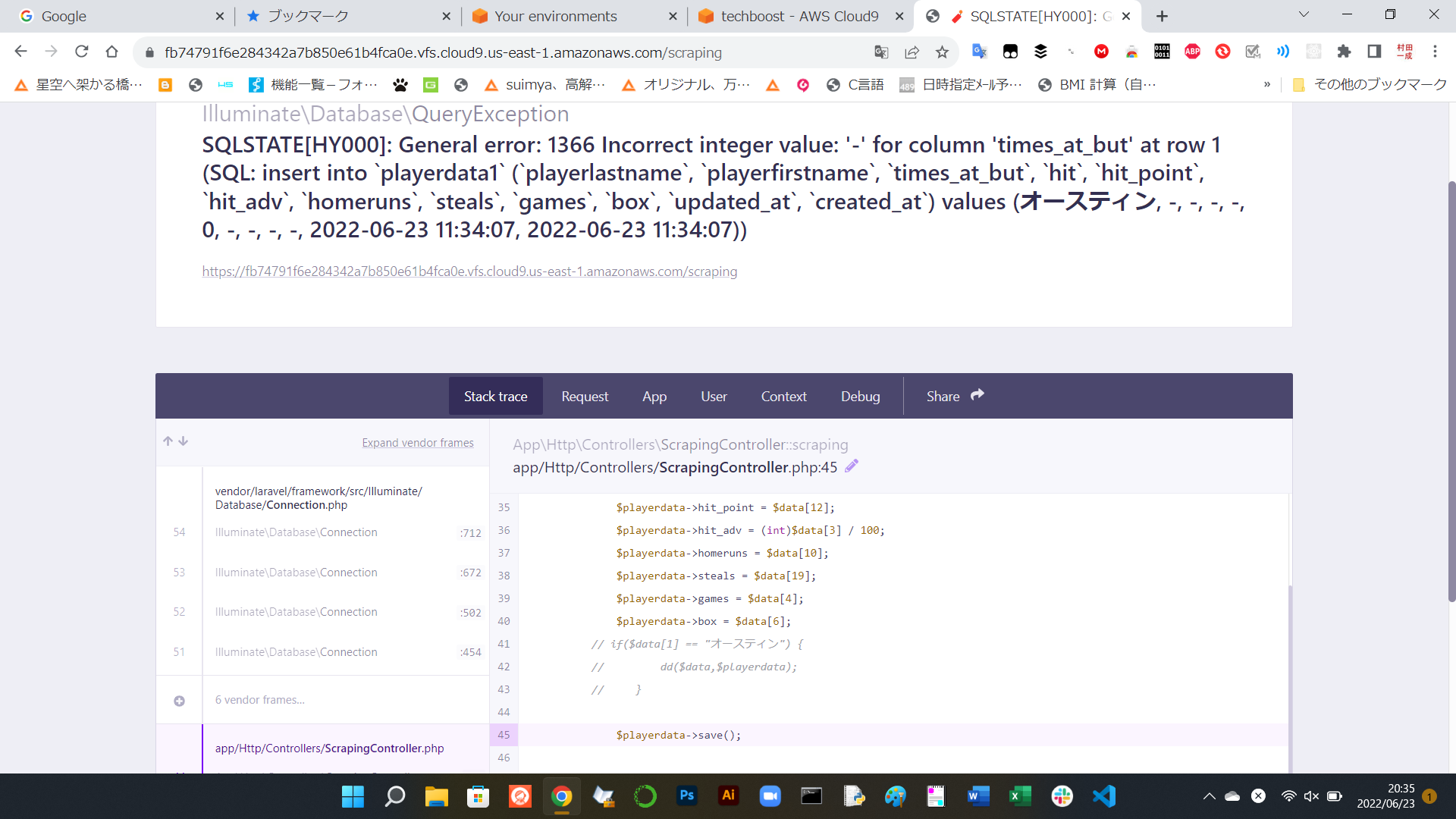Click the page's vertical scrollbar thumb

point(1451,391)
